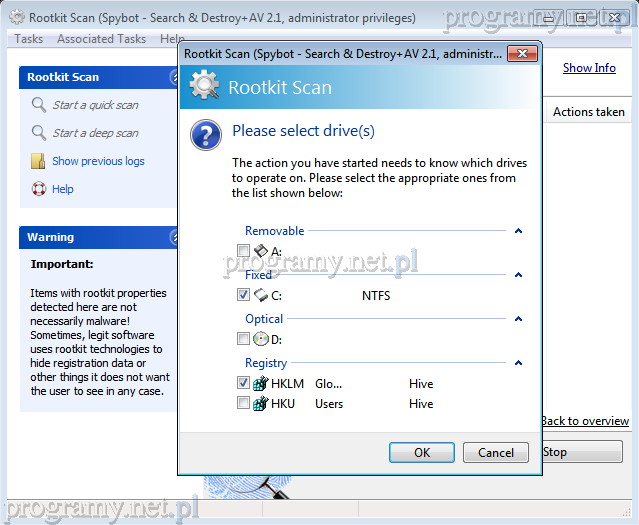Open the Tasks menu
Screen dimensions: 639x525
click(x=29, y=39)
